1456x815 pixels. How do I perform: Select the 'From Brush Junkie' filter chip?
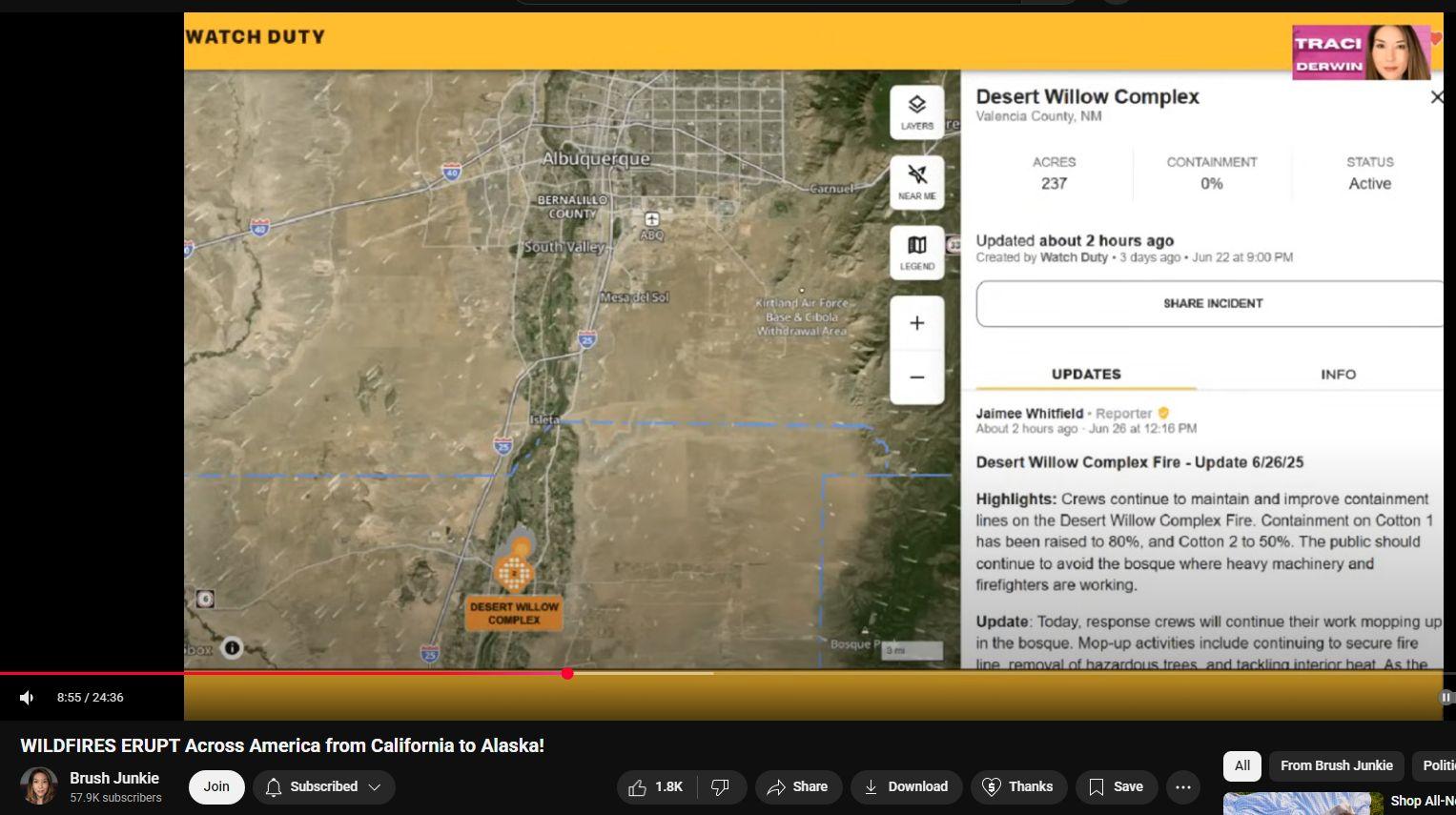click(x=1336, y=765)
